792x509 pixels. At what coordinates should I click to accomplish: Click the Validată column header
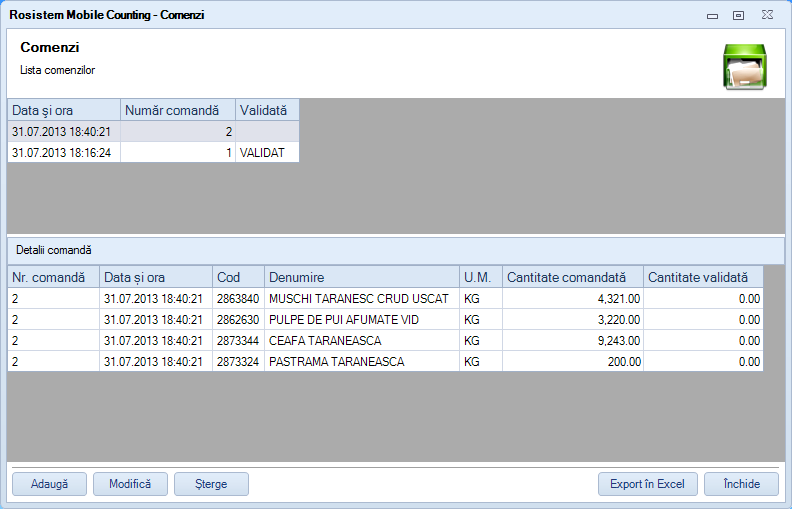(x=267, y=110)
